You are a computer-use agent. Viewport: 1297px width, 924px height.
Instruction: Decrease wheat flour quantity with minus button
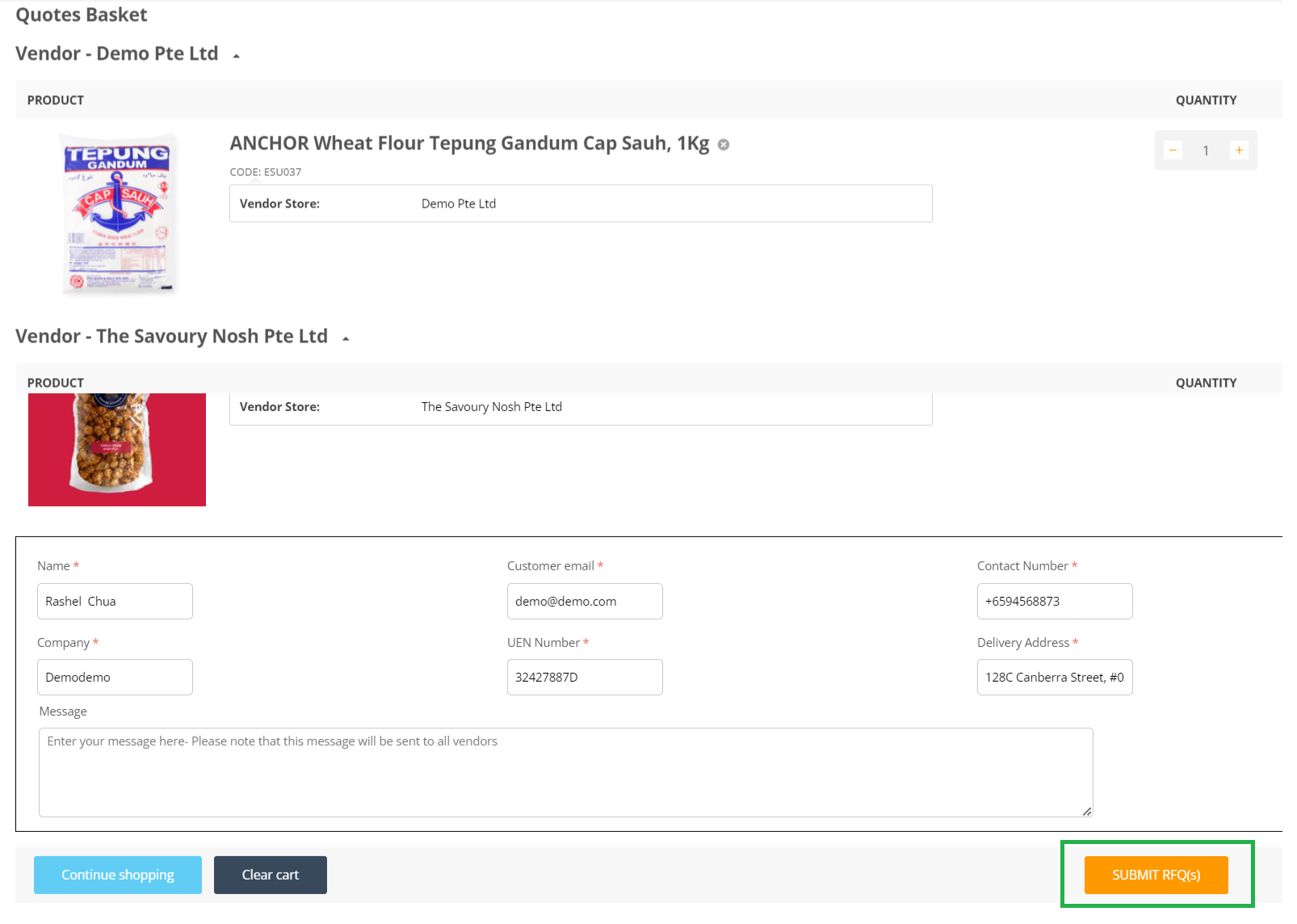pos(1173,150)
